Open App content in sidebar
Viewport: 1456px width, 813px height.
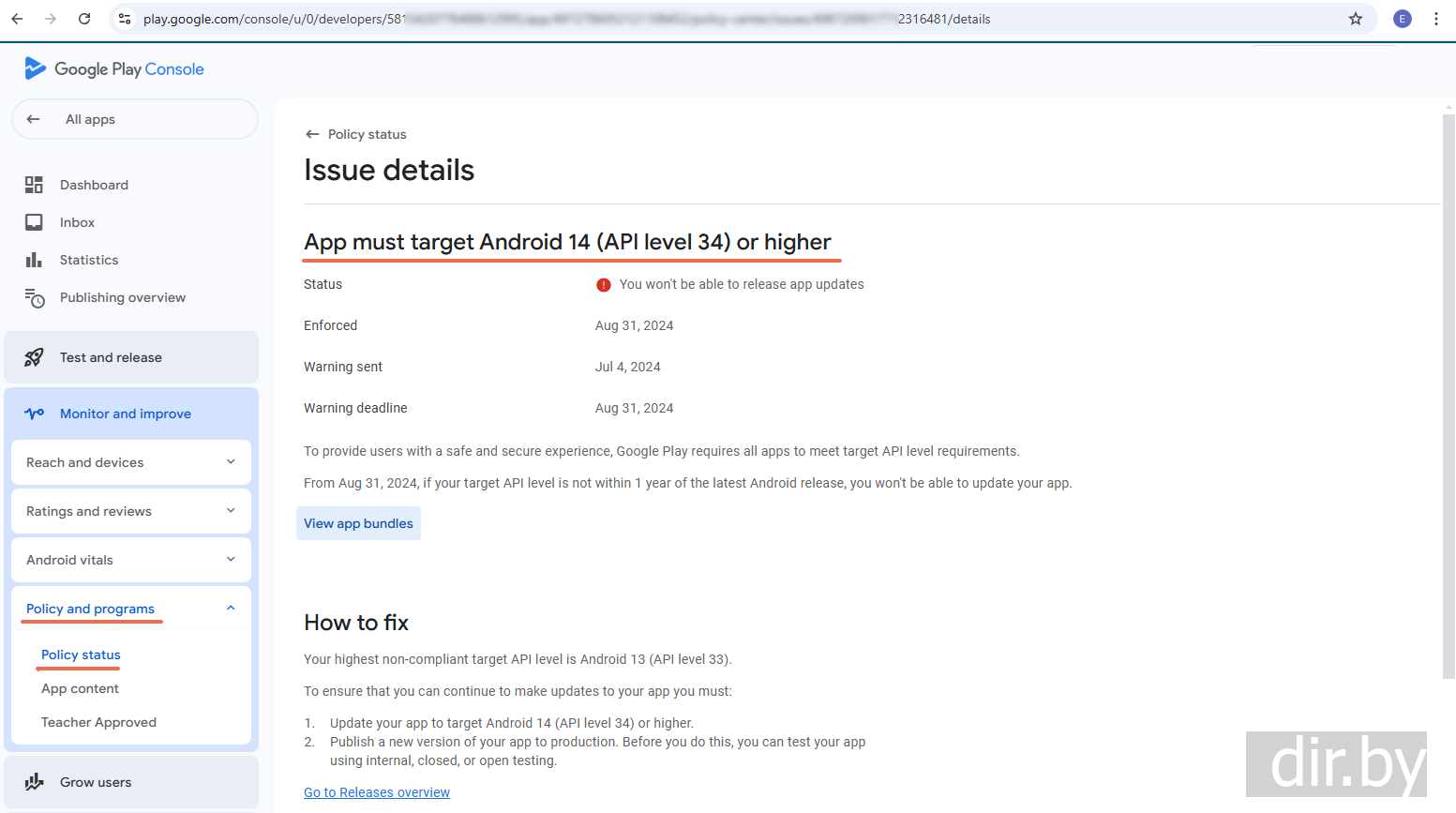point(80,688)
